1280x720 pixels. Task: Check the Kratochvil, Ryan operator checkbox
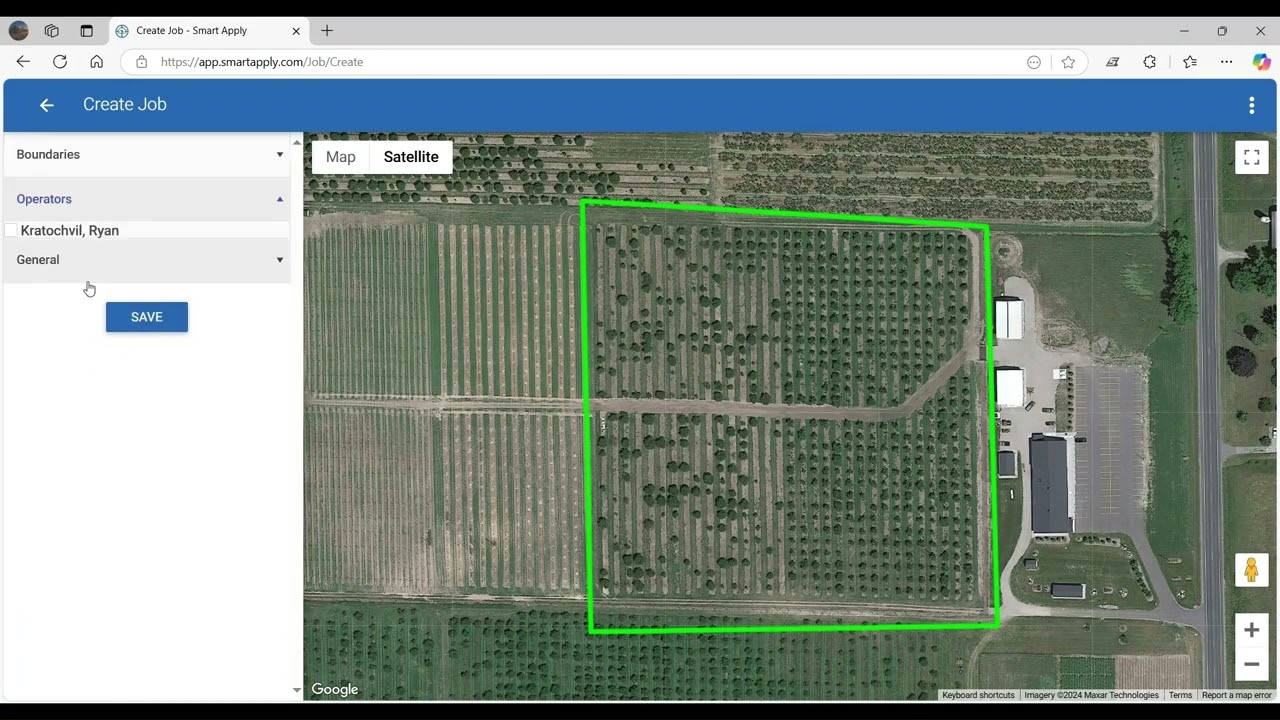(x=11, y=231)
